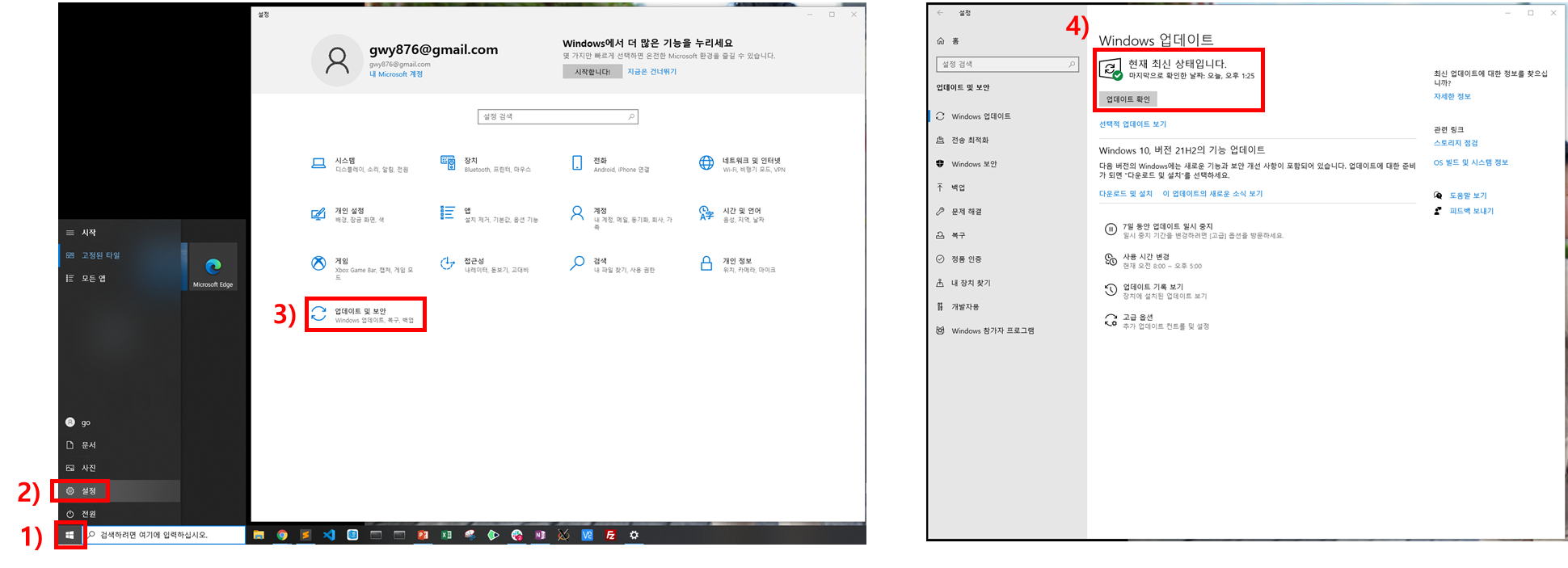Open OneNote from the taskbar
The height and width of the screenshot is (568, 1568).
pos(540,535)
